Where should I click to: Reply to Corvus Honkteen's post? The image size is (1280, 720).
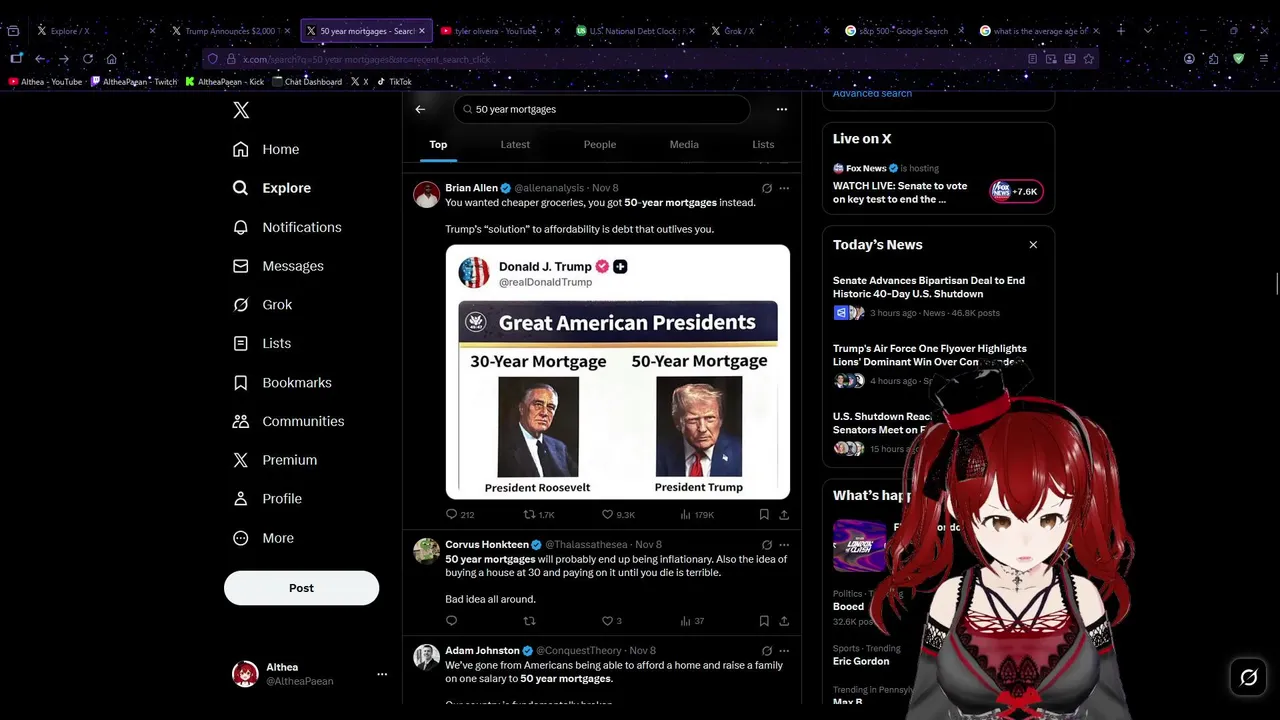click(x=451, y=621)
